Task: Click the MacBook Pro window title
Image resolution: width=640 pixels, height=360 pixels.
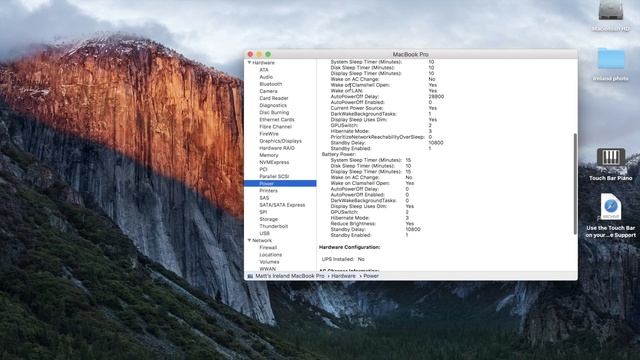Action: coord(411,54)
